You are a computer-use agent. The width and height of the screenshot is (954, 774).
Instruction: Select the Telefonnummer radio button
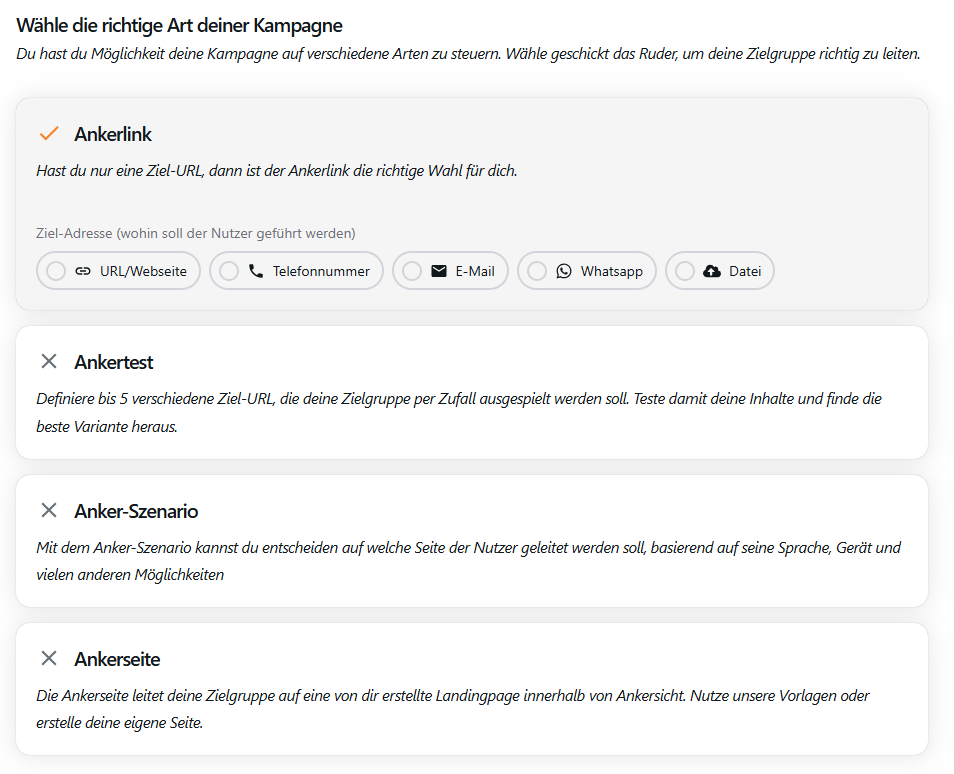(230, 271)
